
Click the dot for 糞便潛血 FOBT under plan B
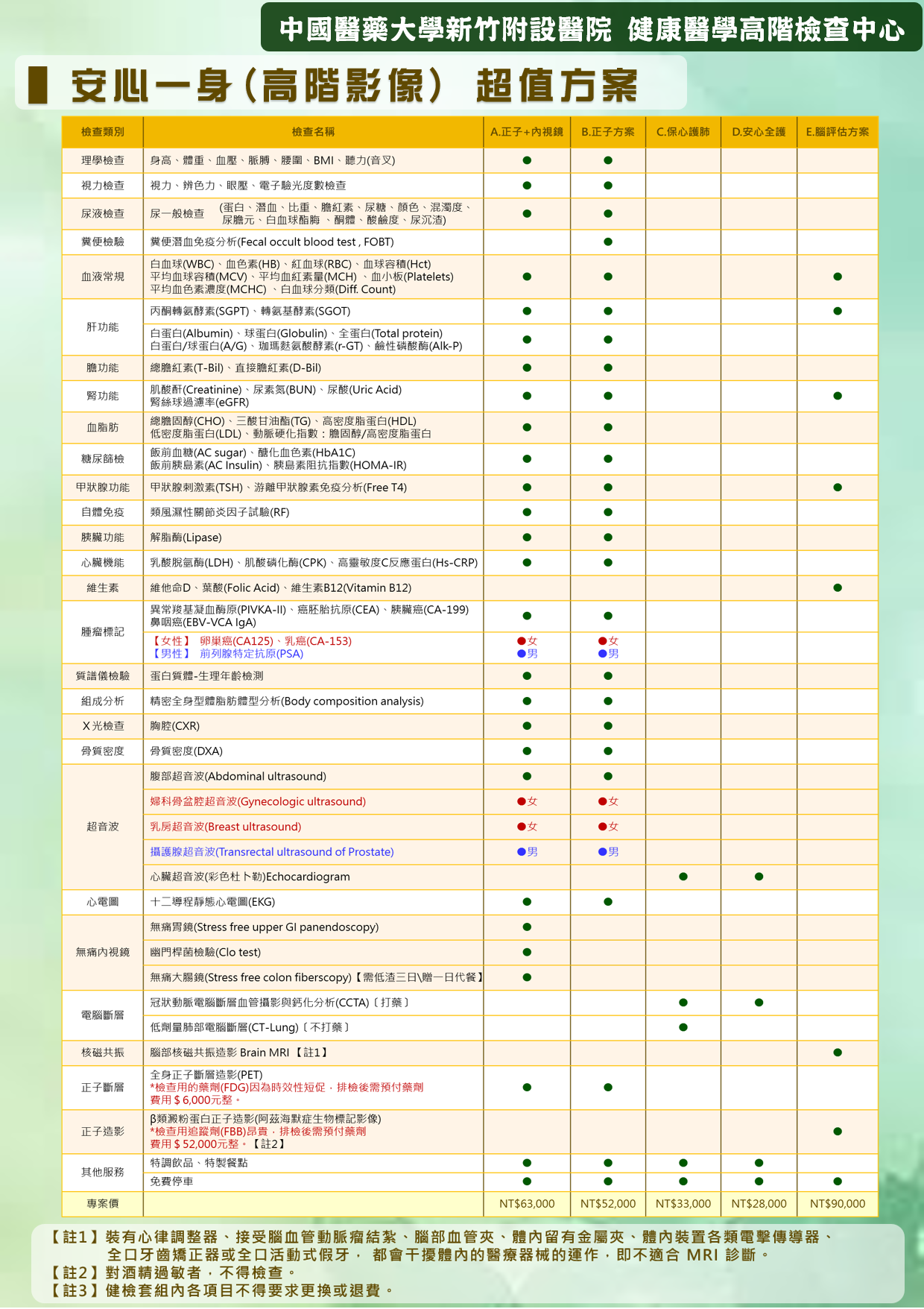[x=608, y=242]
